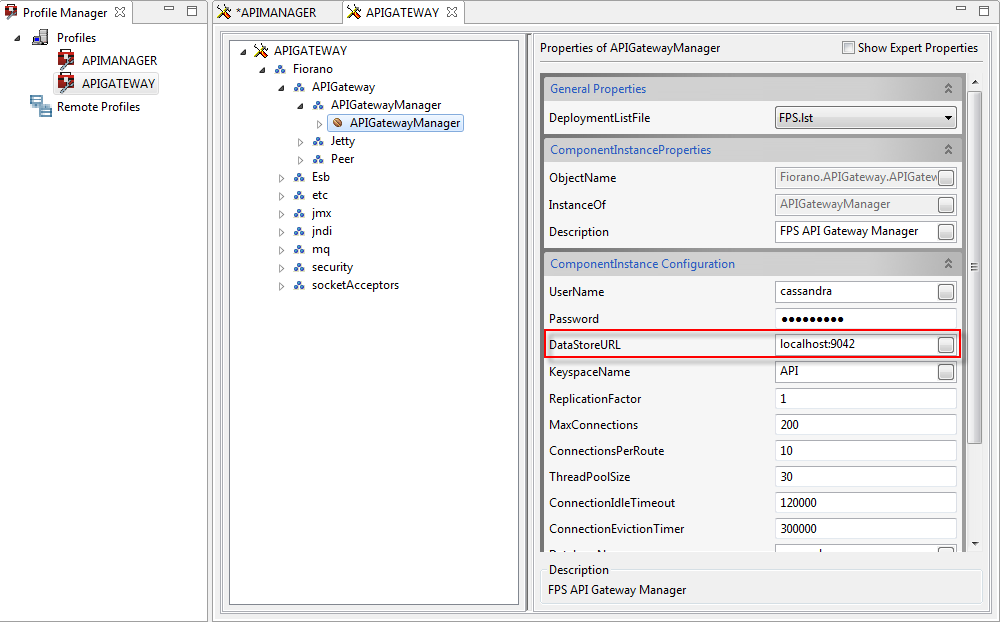Minimize the Profile Manager panel
The height and width of the screenshot is (622, 1000).
pos(169,12)
